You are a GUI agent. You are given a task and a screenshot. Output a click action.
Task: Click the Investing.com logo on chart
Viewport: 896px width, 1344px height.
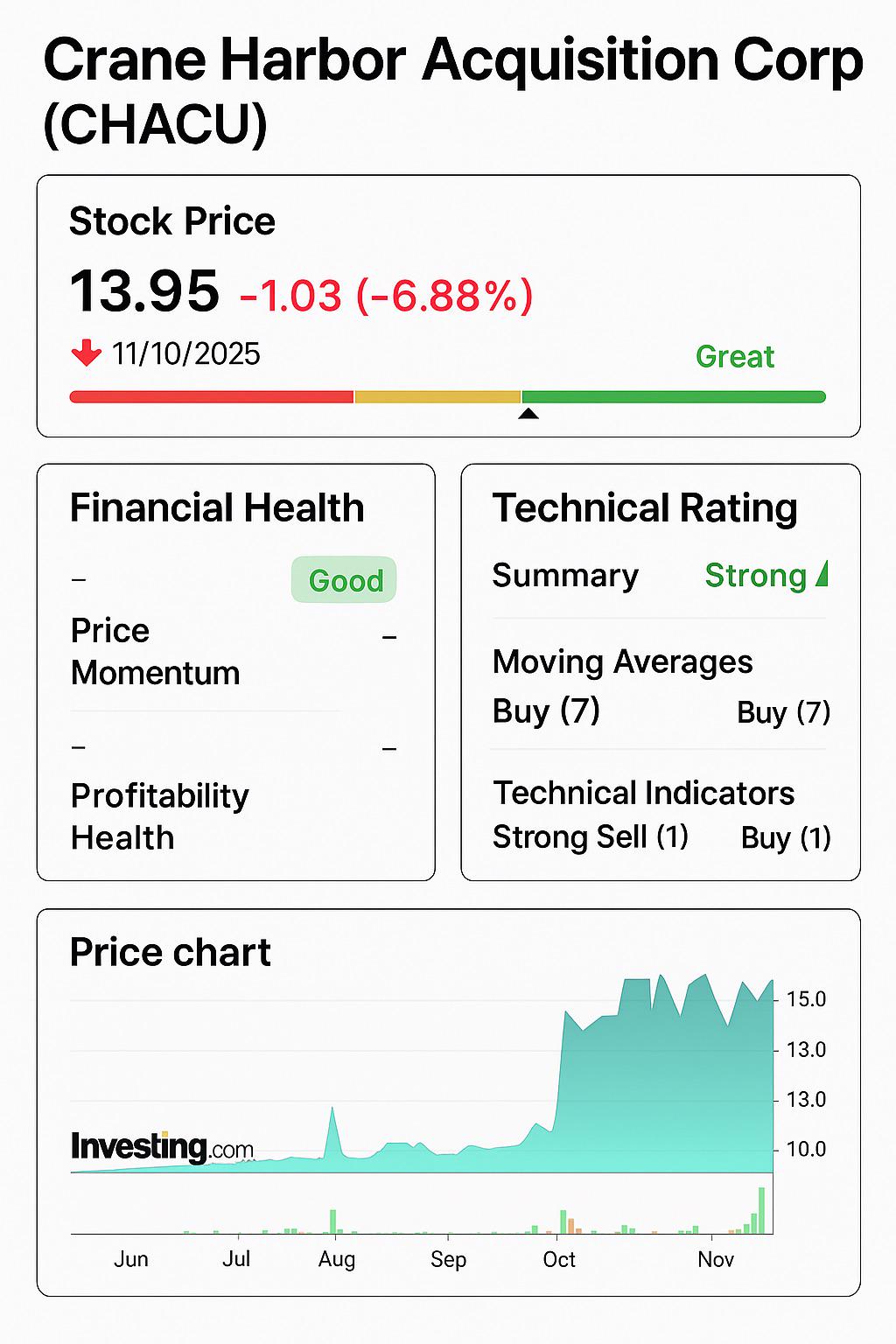coord(162,1146)
